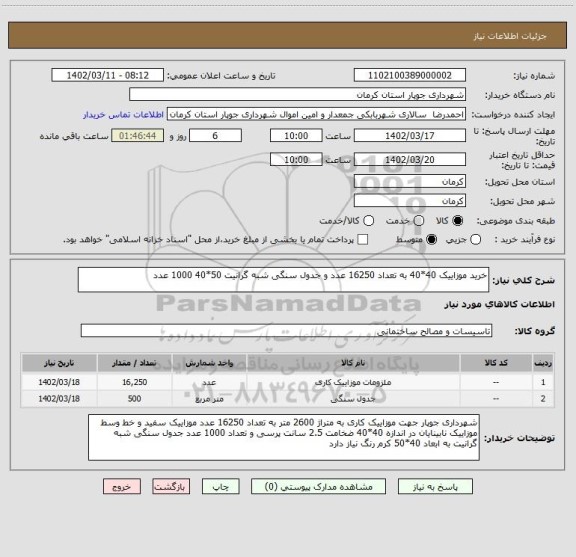Open مشاهده مدارک پیوستی (0) button
This screenshot has width=576, height=557.
point(318,486)
